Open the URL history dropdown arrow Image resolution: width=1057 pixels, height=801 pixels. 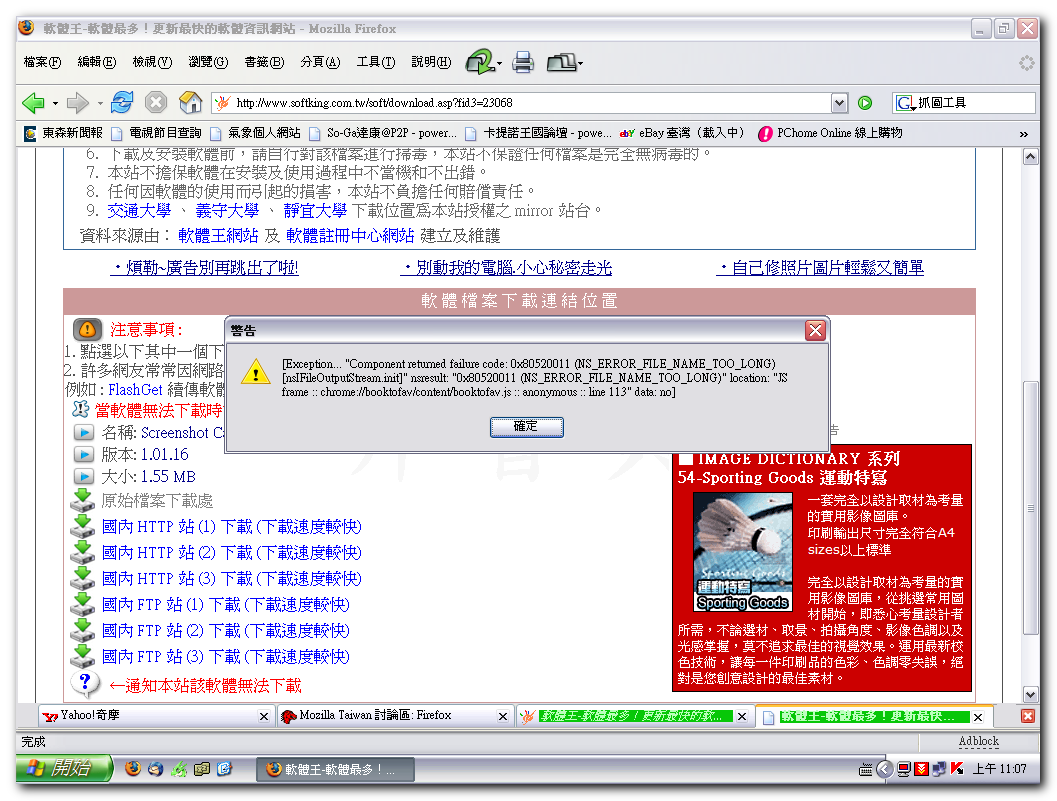pos(839,103)
